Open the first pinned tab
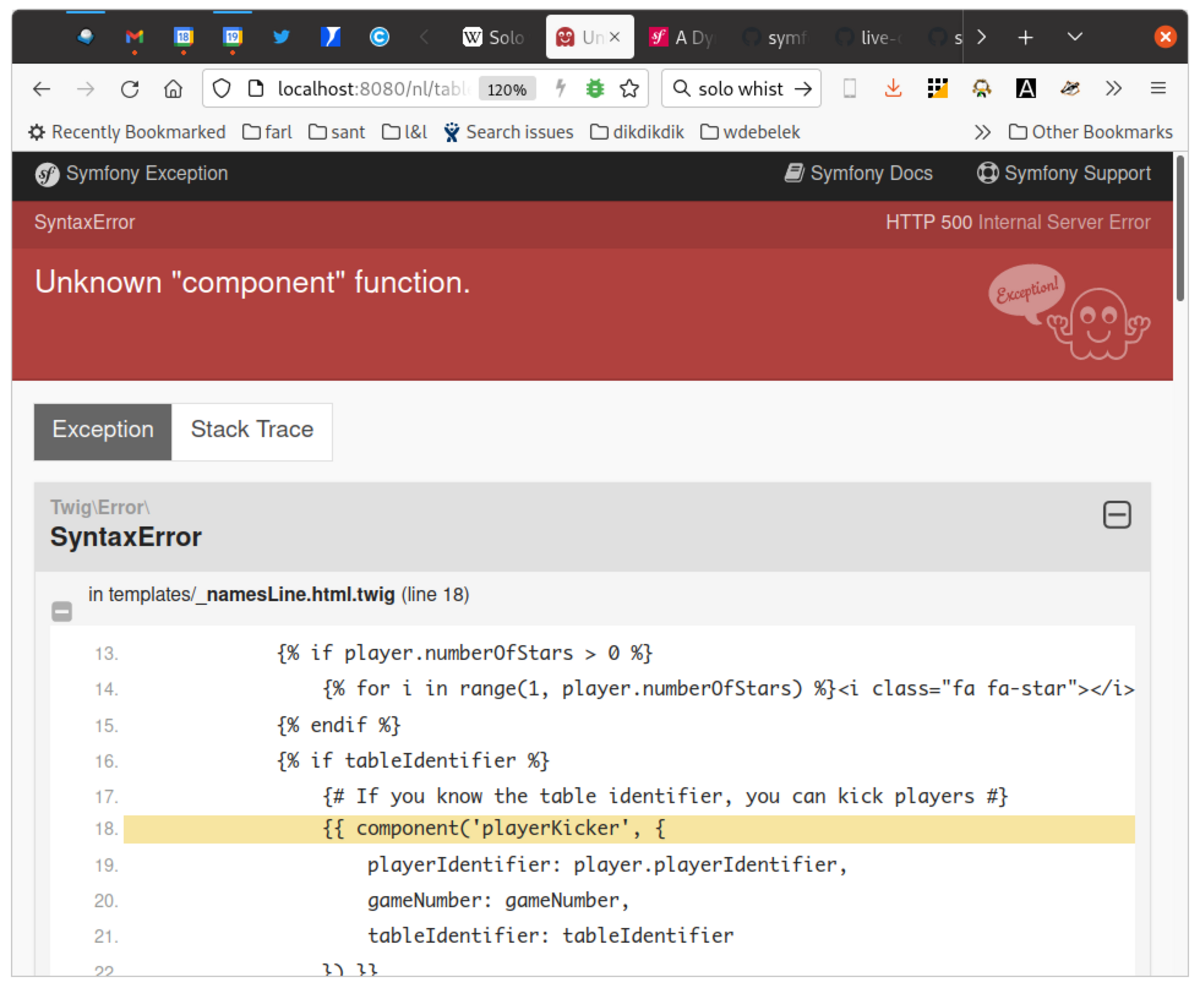This screenshot has height=988, width=1200. [86, 37]
